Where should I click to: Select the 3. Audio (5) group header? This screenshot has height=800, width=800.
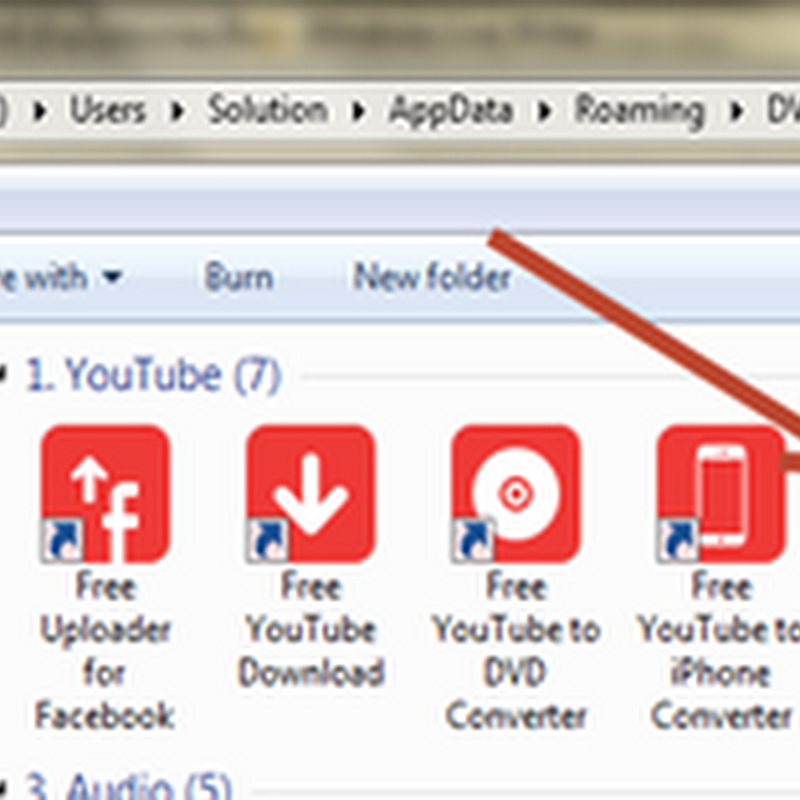pos(129,786)
